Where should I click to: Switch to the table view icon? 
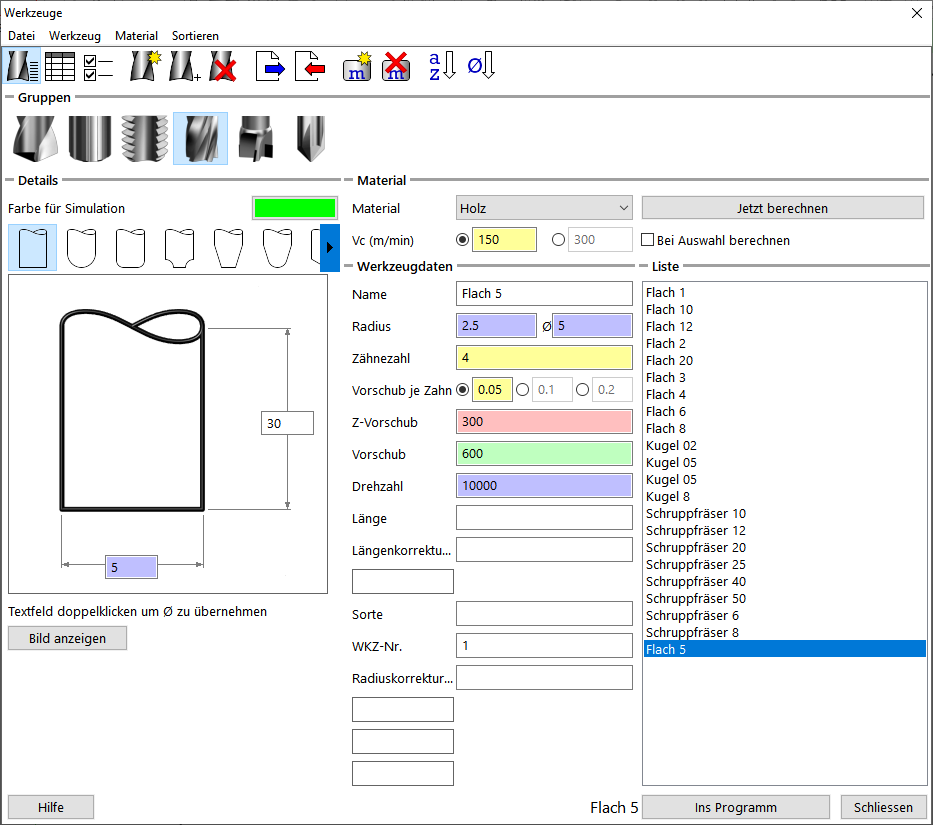pyautogui.click(x=60, y=67)
